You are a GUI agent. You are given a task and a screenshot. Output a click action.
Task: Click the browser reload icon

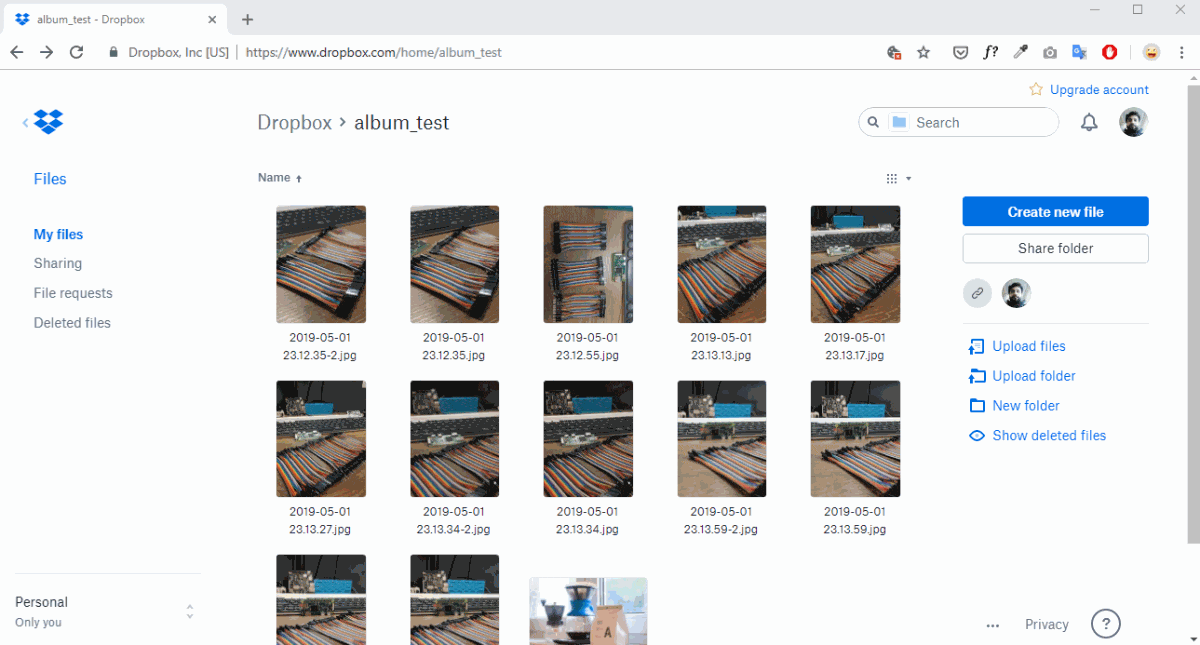click(x=77, y=52)
